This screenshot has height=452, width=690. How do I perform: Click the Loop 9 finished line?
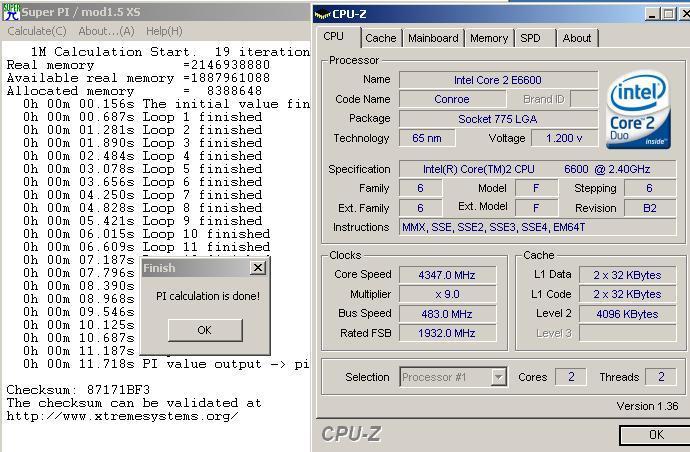click(143, 221)
